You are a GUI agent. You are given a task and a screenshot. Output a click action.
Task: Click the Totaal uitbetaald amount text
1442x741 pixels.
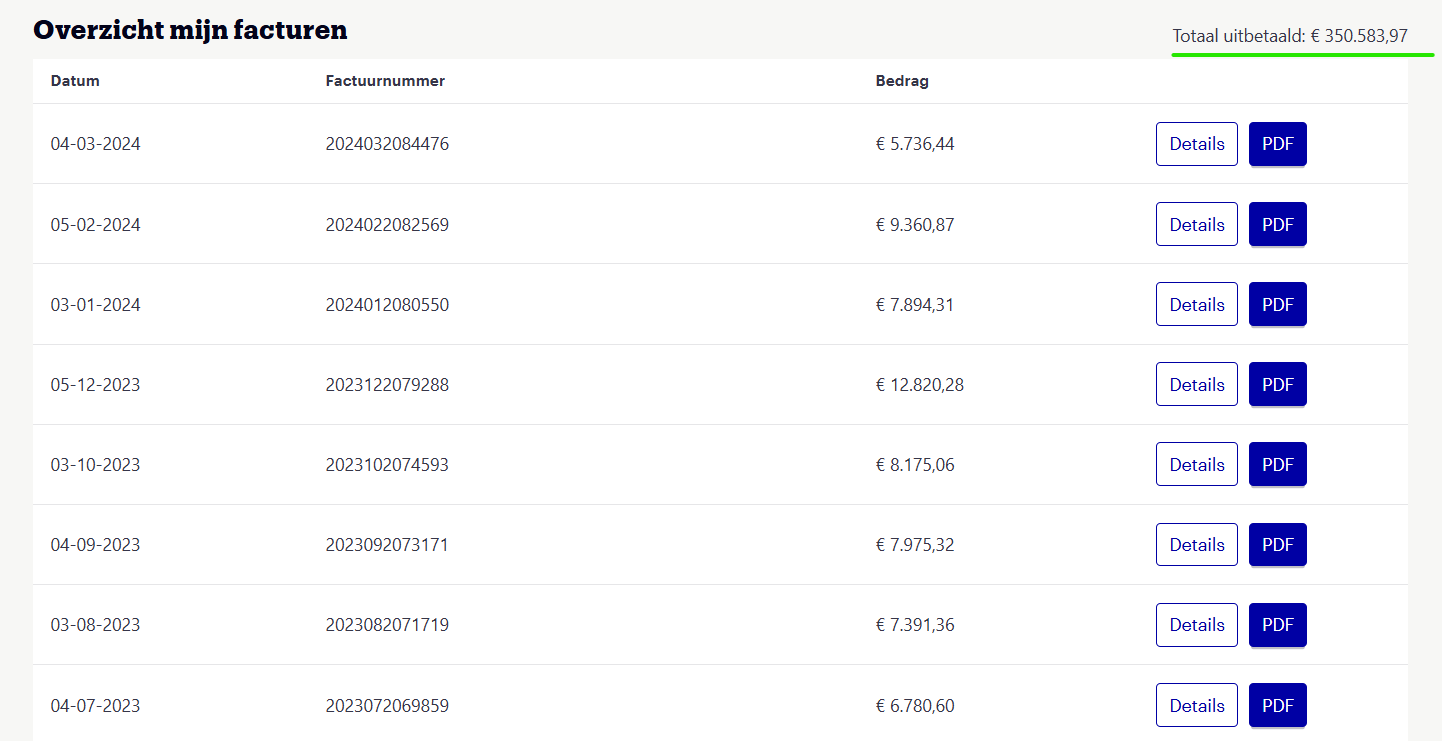click(x=1290, y=36)
